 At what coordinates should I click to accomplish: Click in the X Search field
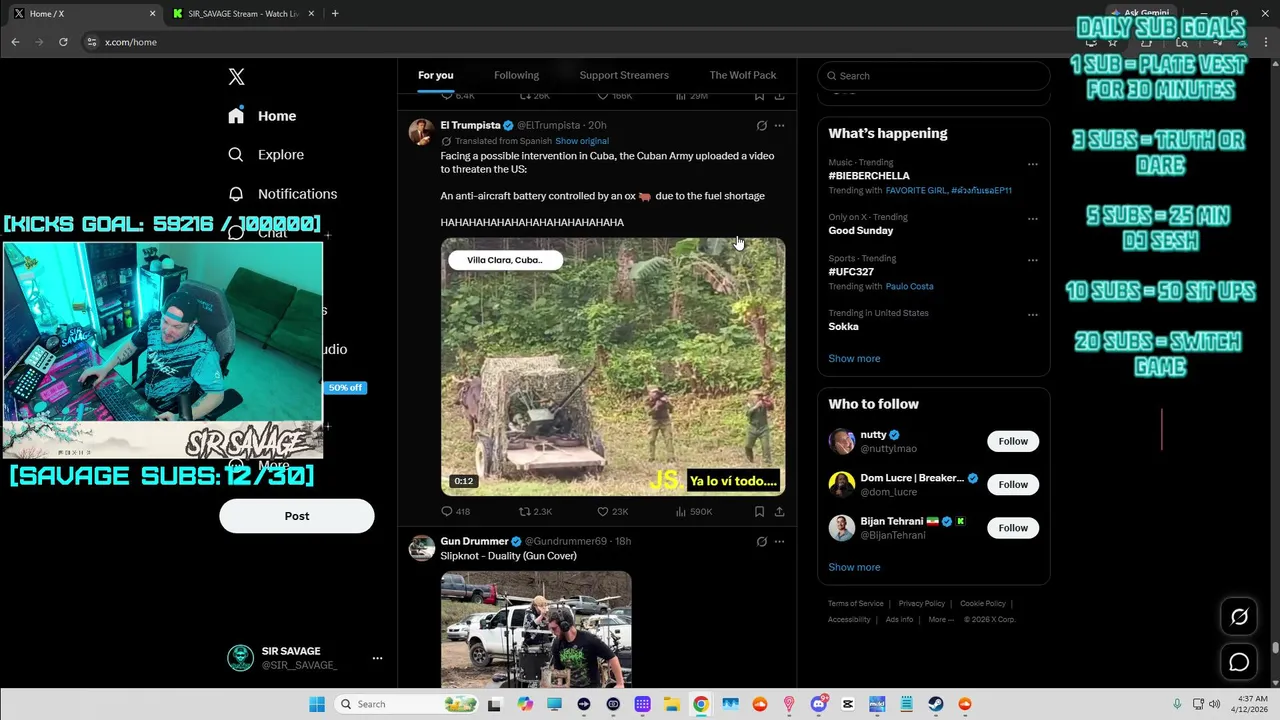(x=934, y=76)
